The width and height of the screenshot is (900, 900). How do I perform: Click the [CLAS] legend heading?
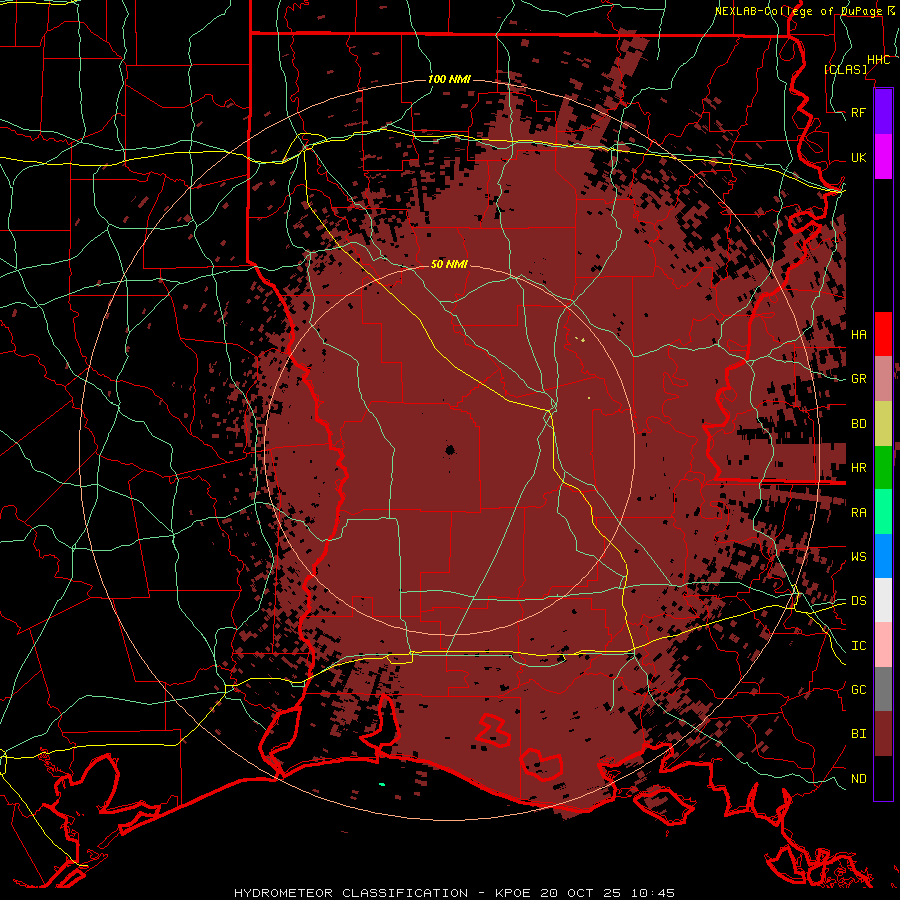[845, 69]
